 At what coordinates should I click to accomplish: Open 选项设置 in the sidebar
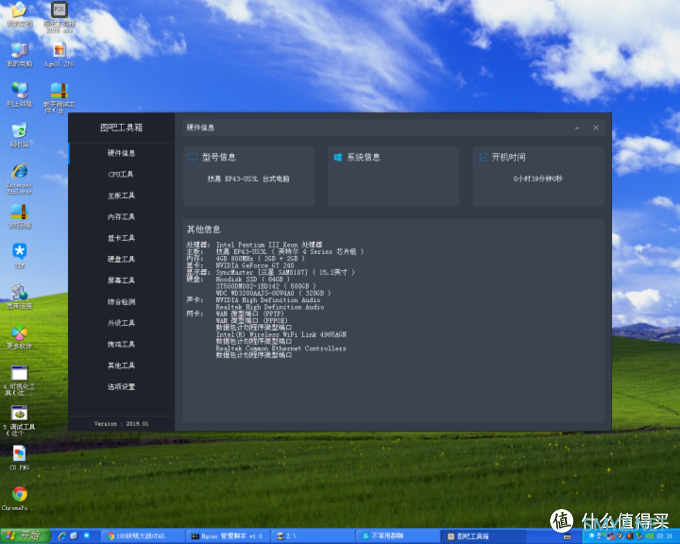click(121, 387)
